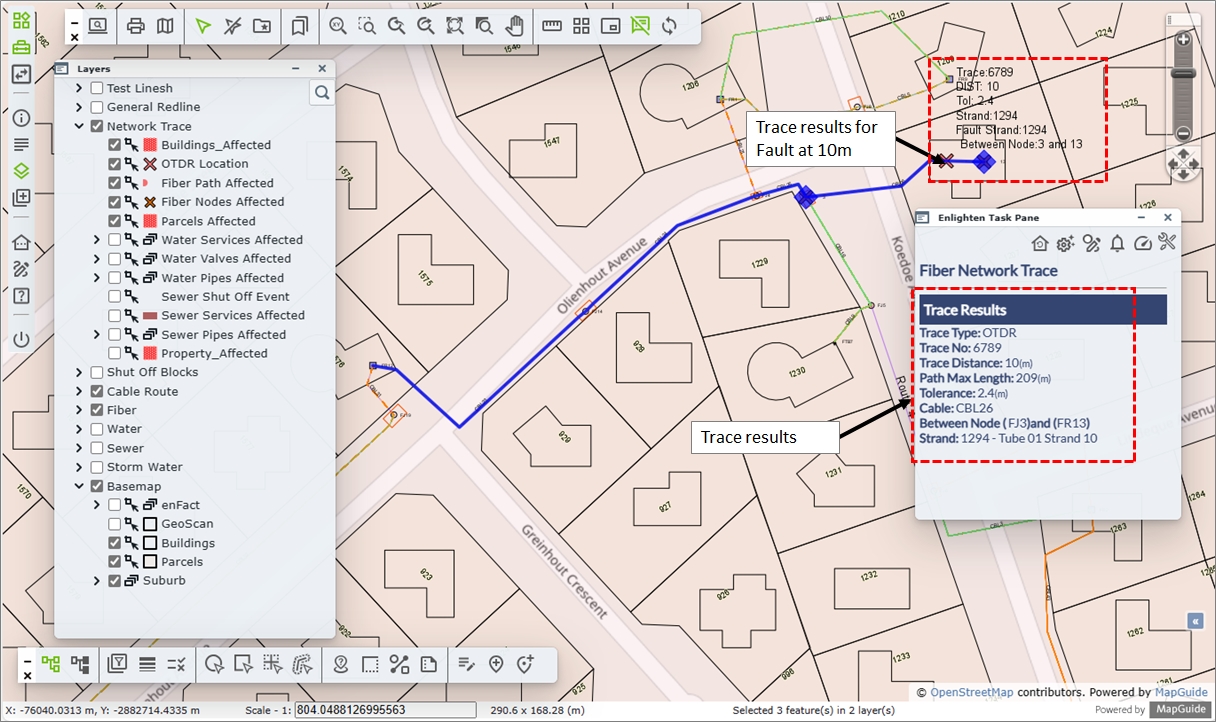Viewport: 1216px width, 722px height.
Task: Select the OTDR Location layer item
Action: point(204,164)
